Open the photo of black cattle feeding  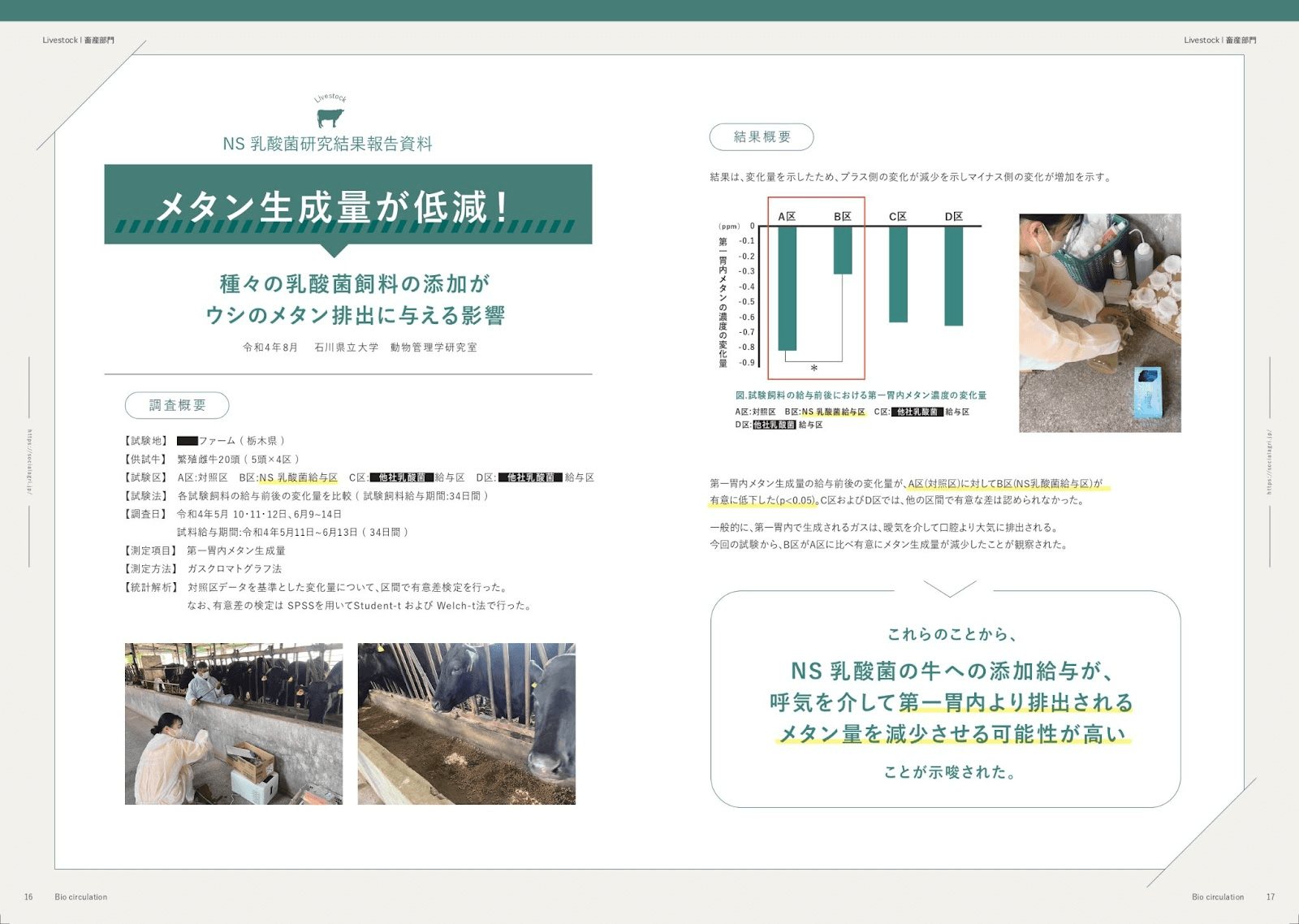466,723
